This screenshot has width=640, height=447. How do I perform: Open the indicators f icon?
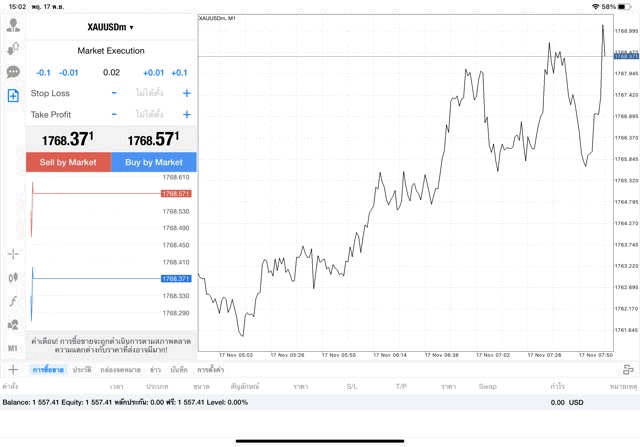point(13,301)
